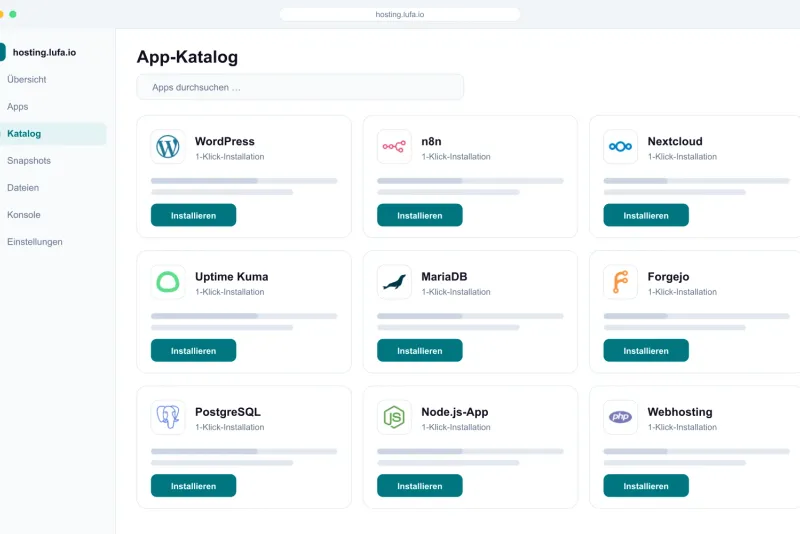Click the Forgejo card title

[x=668, y=277]
